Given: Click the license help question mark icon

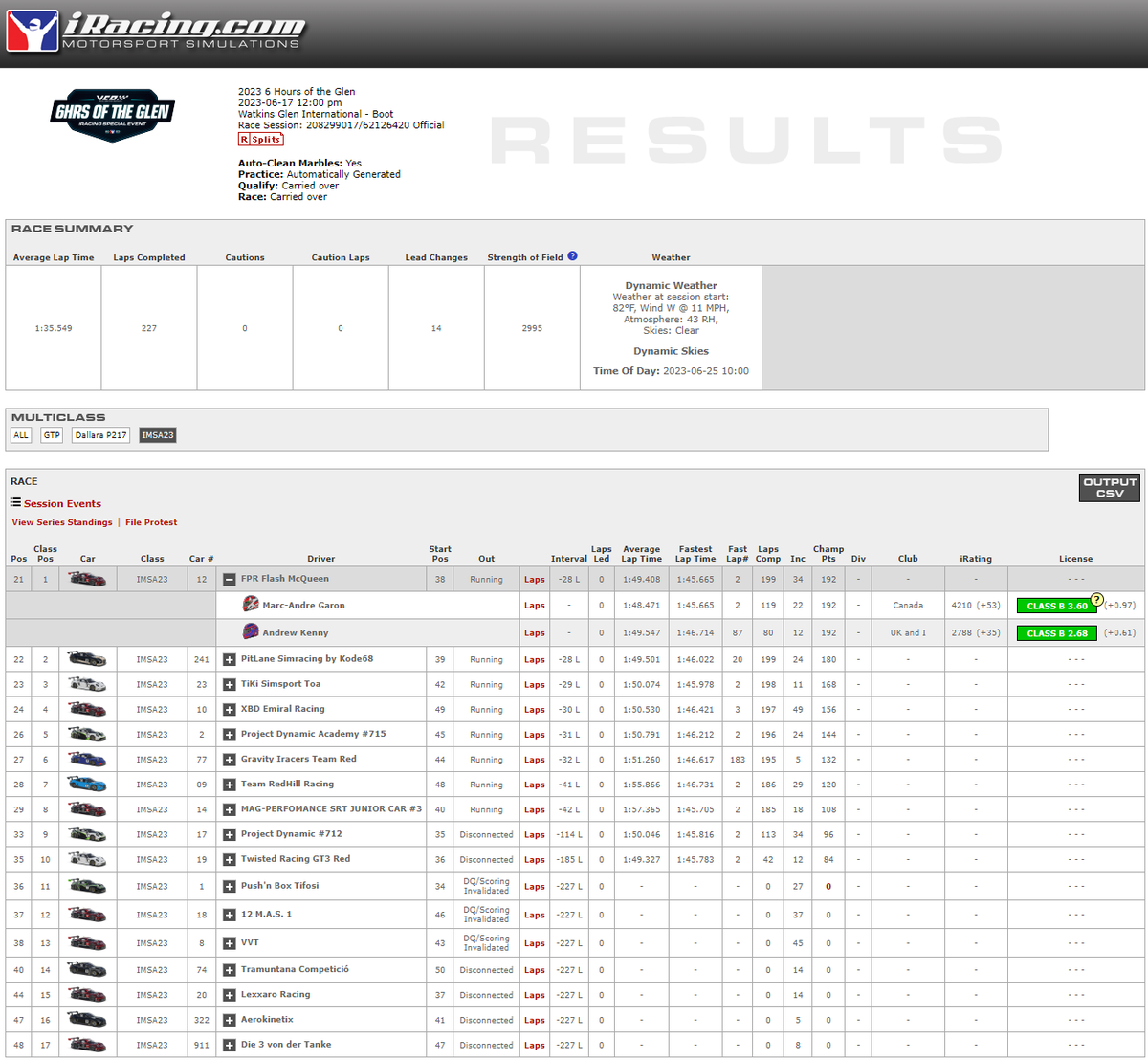Looking at the screenshot, I should click(1096, 599).
